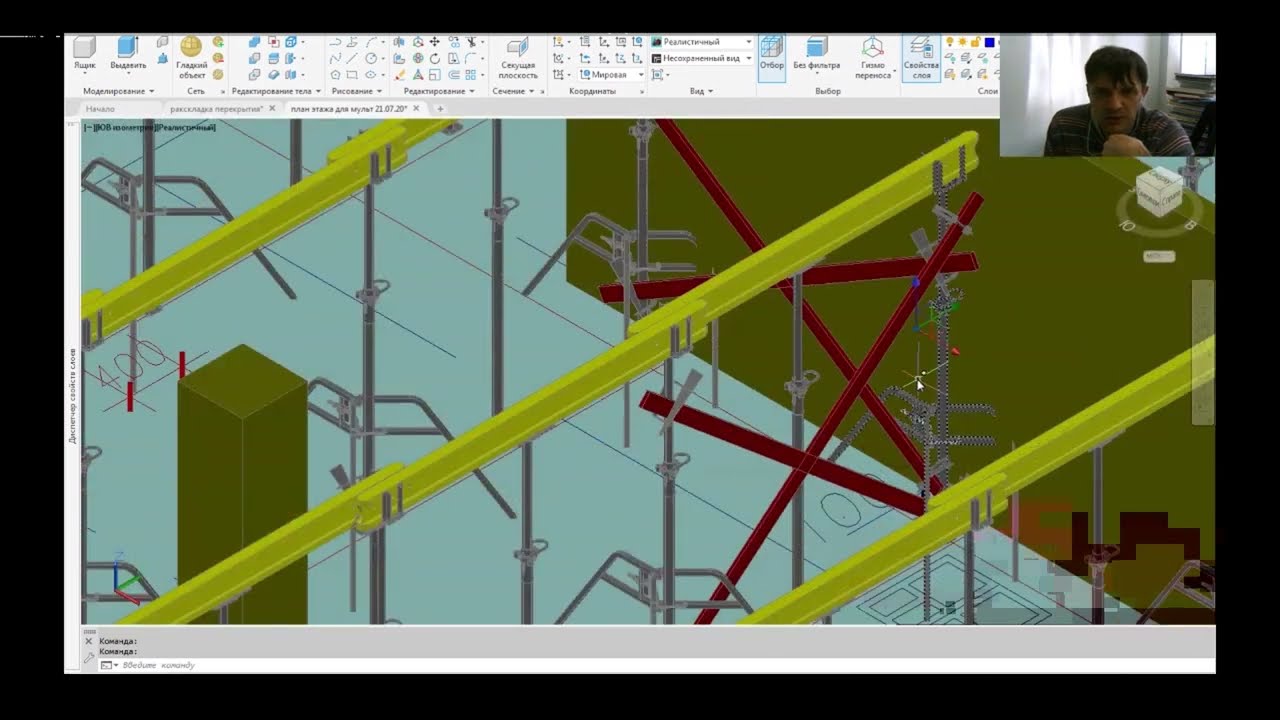Open the Гладкий объект mesh tool

tap(191, 58)
